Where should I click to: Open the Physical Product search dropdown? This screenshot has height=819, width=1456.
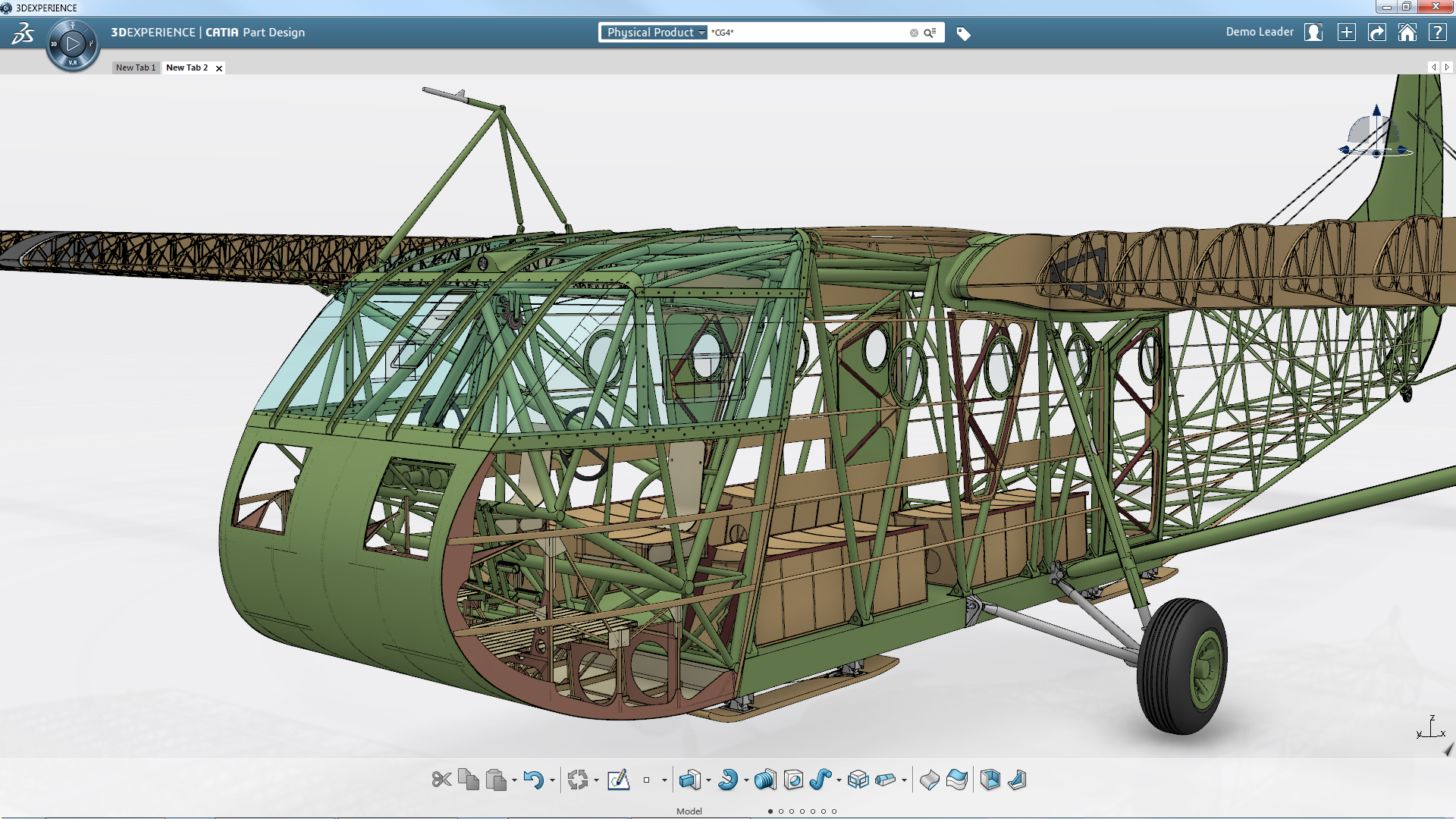coord(655,33)
